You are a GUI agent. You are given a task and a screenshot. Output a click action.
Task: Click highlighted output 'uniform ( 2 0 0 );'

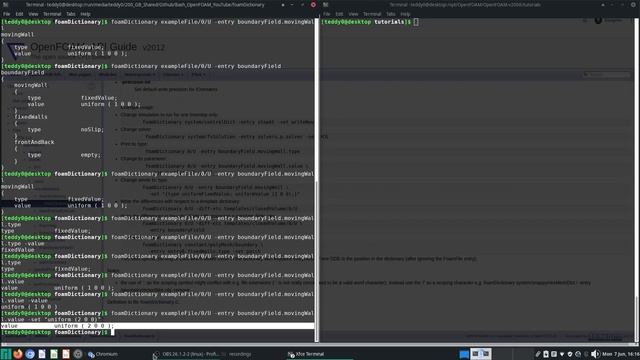(x=84, y=326)
